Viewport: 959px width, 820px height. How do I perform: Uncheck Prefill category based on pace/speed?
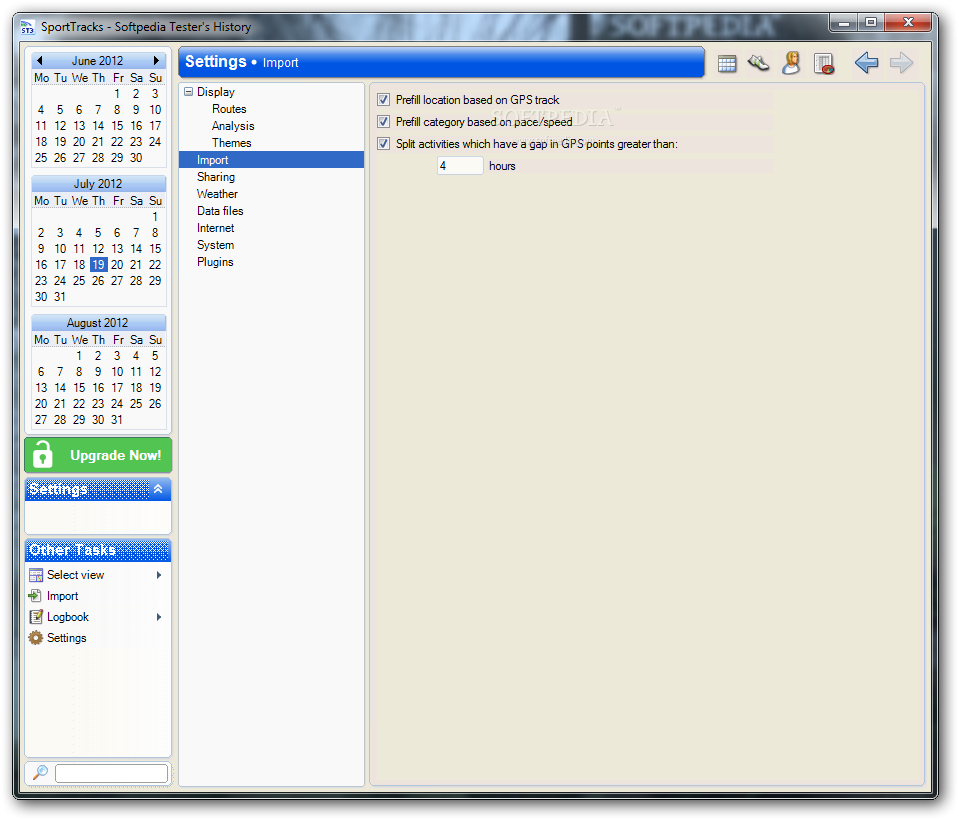coord(383,122)
